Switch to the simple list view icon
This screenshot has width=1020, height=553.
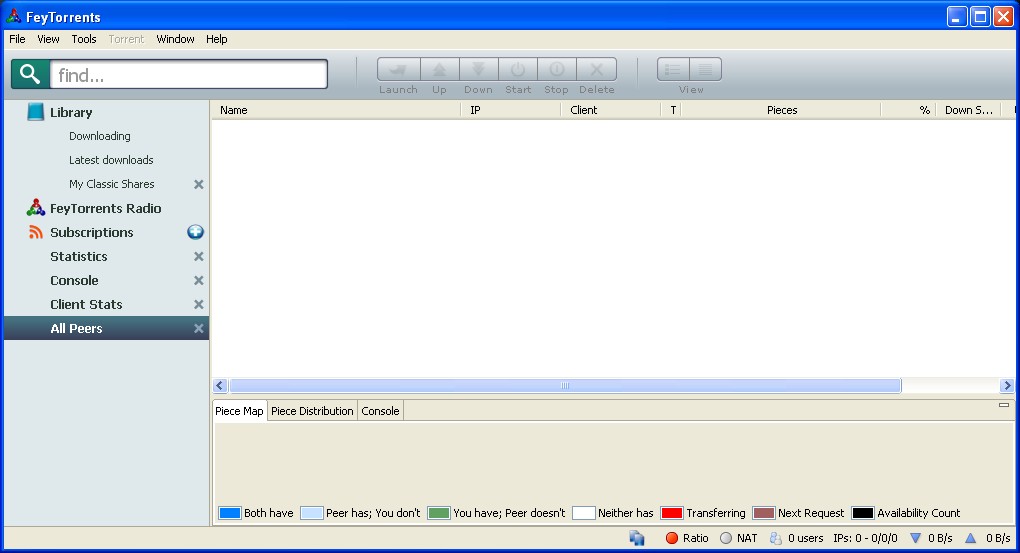click(x=673, y=69)
